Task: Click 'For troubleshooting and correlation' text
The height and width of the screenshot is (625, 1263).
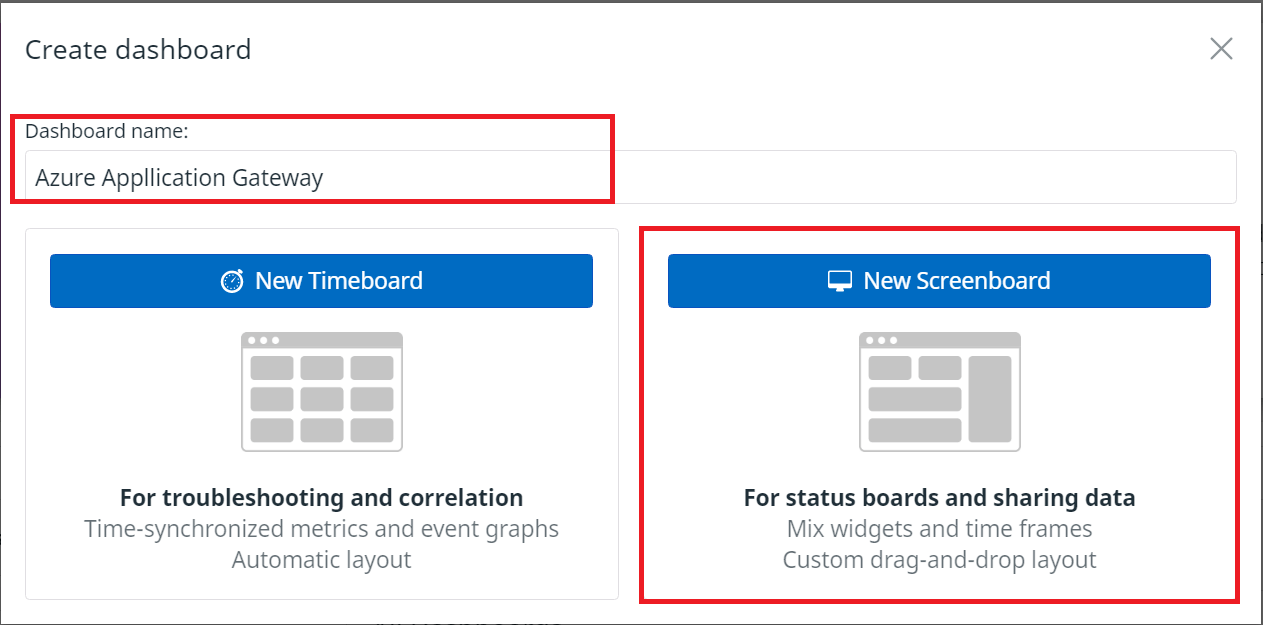Action: [x=321, y=497]
